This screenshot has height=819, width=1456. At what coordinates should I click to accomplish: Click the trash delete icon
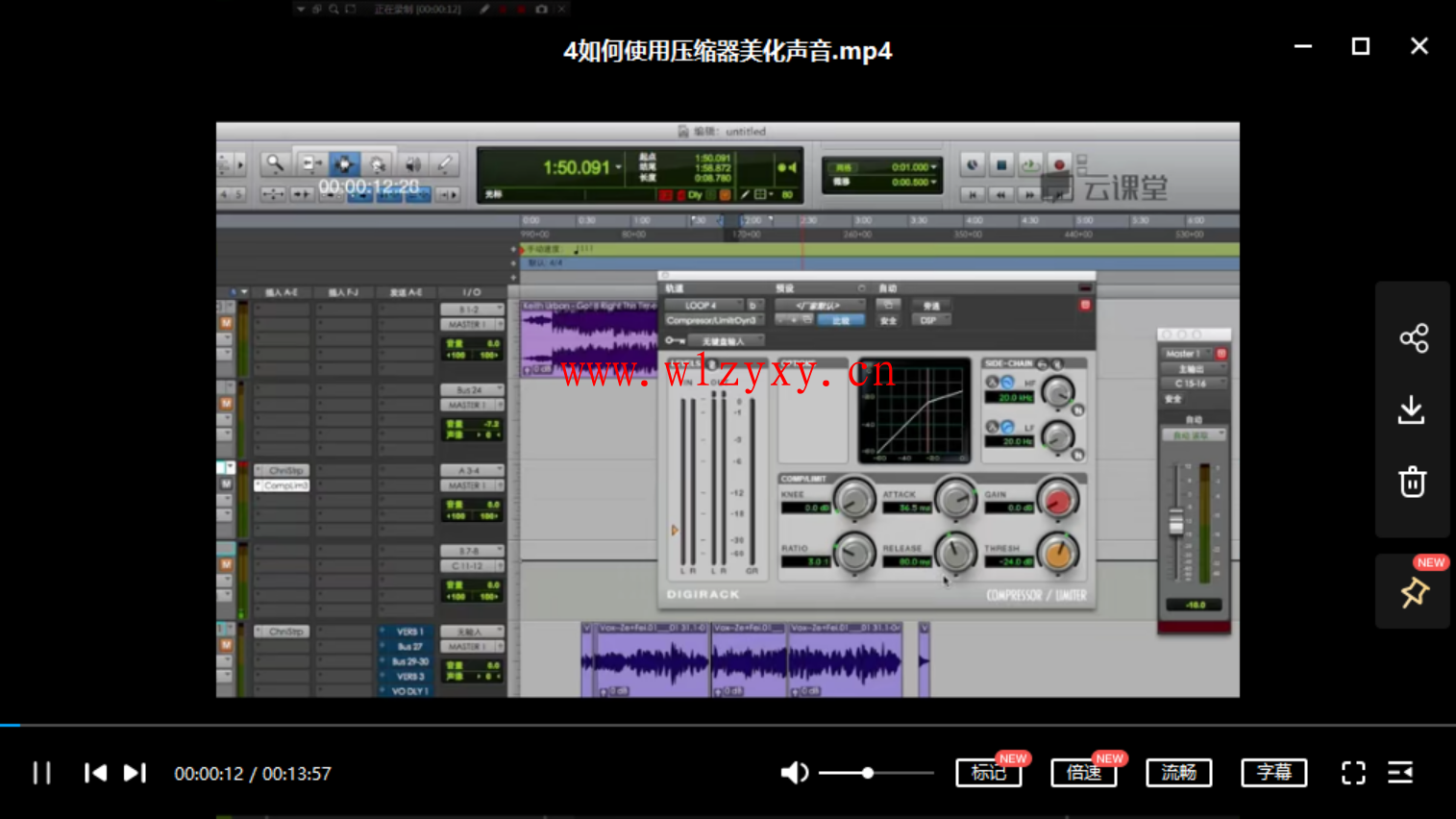pyautogui.click(x=1412, y=482)
